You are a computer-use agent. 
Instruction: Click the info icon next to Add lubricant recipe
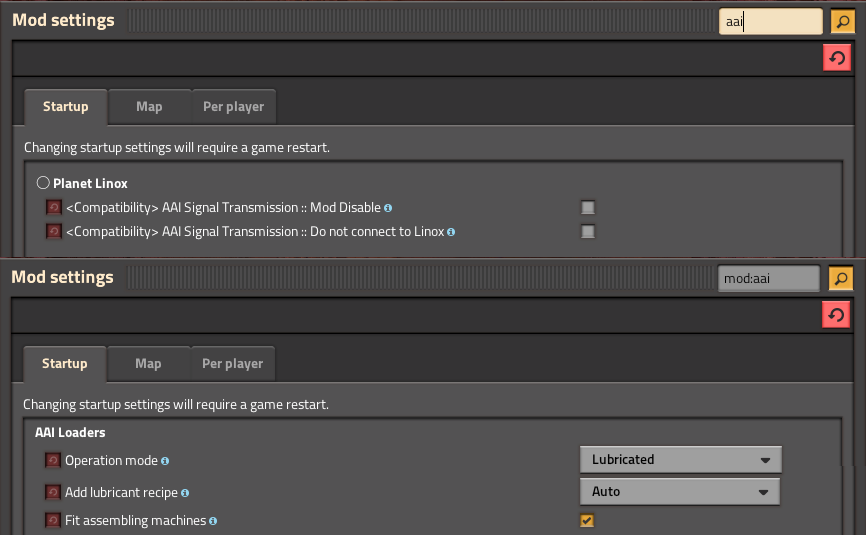(x=186, y=492)
